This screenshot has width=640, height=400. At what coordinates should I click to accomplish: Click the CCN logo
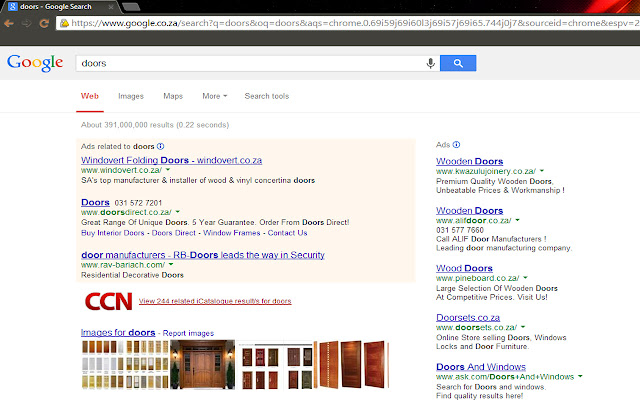[109, 301]
